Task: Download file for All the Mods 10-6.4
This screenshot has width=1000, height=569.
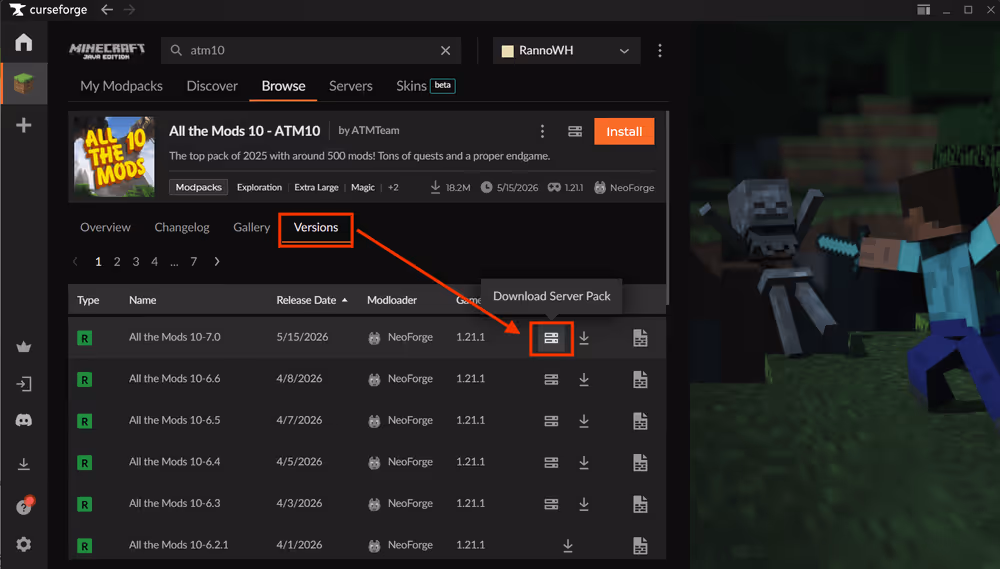Action: coord(584,462)
